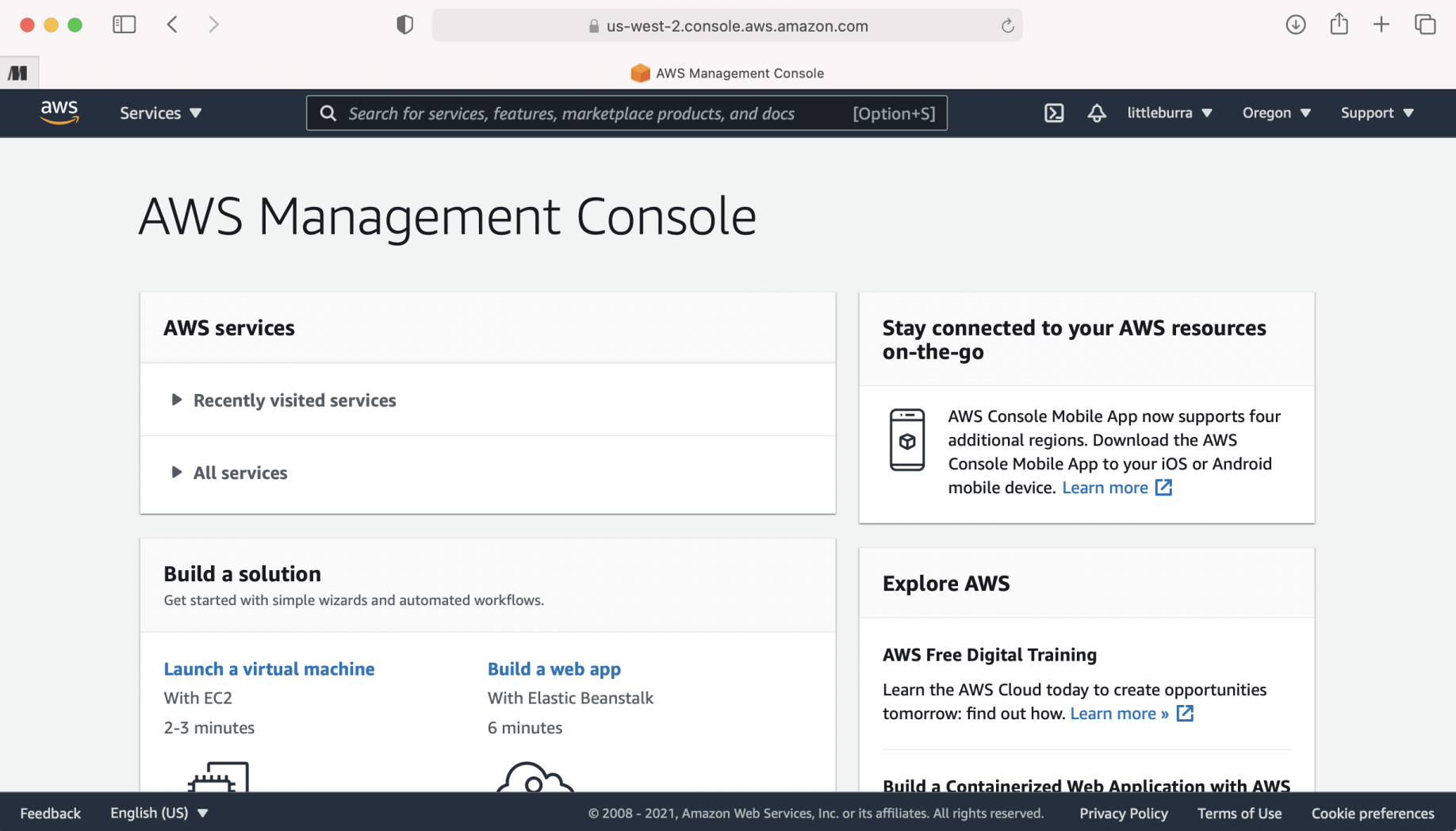
Task: Click the AWS logo home icon
Action: click(59, 113)
